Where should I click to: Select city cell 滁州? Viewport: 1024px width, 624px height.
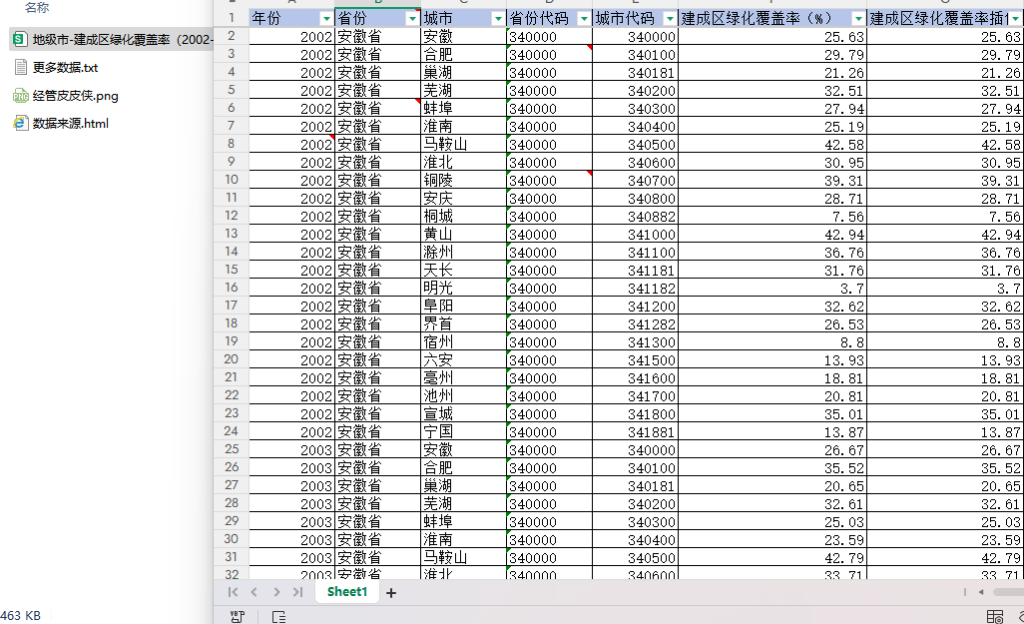tap(463, 252)
